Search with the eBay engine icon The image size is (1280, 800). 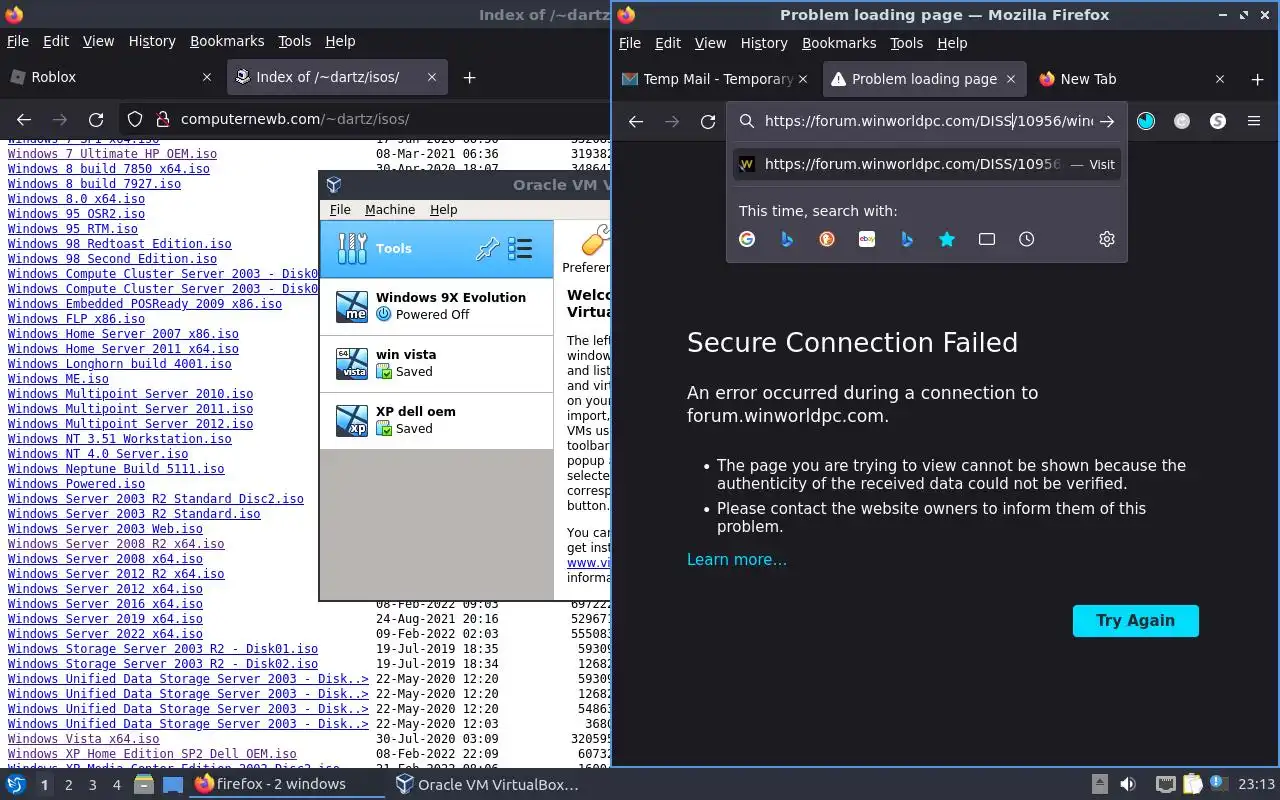pyautogui.click(x=867, y=239)
